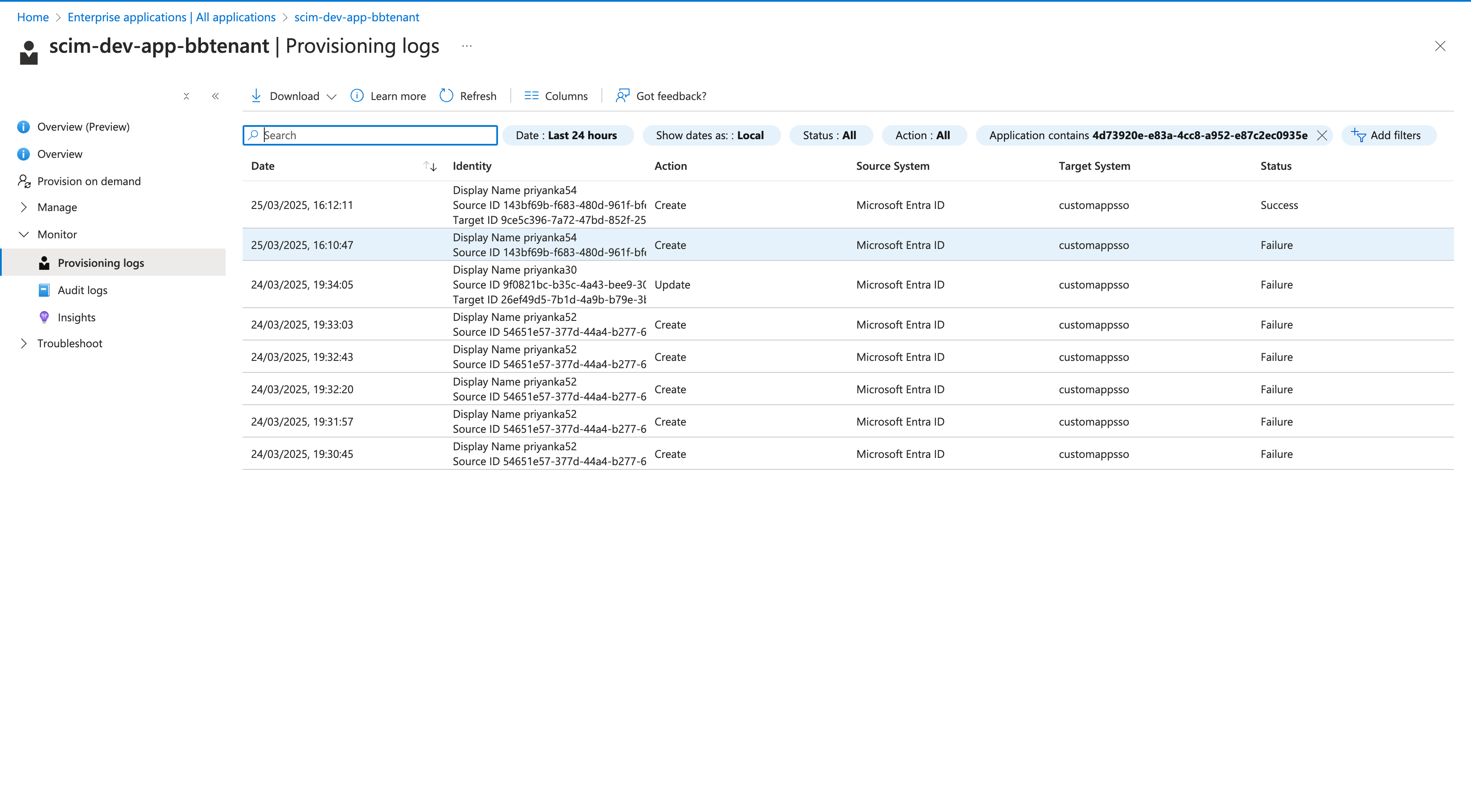
Task: Collapse sidebar with double chevron icon
Action: pos(215,96)
